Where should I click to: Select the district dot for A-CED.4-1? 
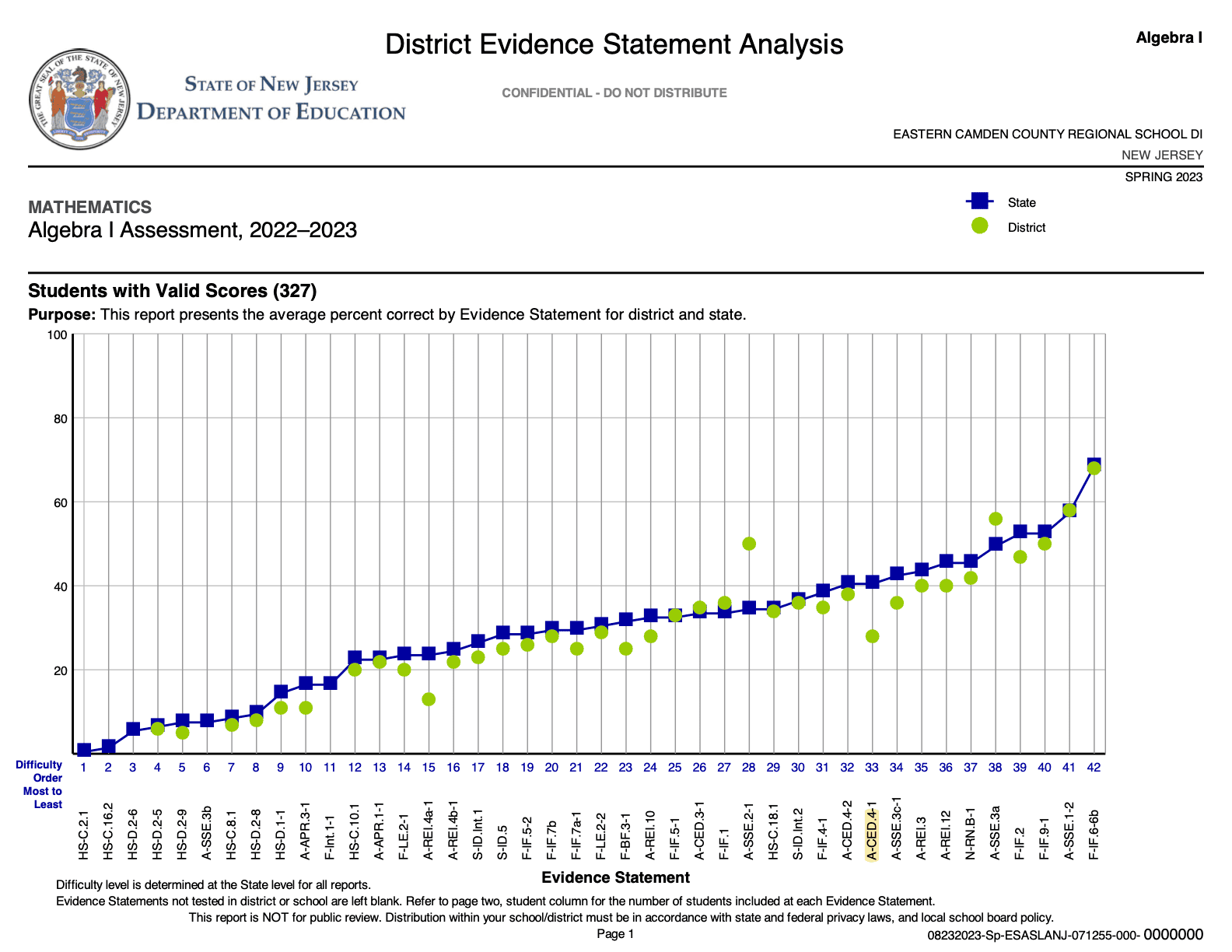872,636
